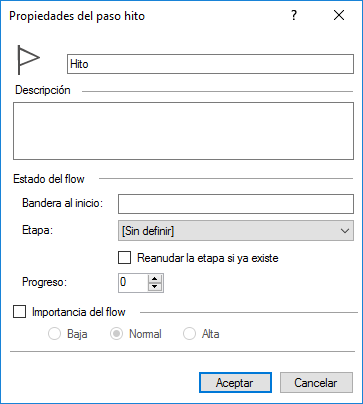Image resolution: width=363 pixels, height=404 pixels.
Task: Decrease Progreso with the down arrow
Action: pos(155,287)
